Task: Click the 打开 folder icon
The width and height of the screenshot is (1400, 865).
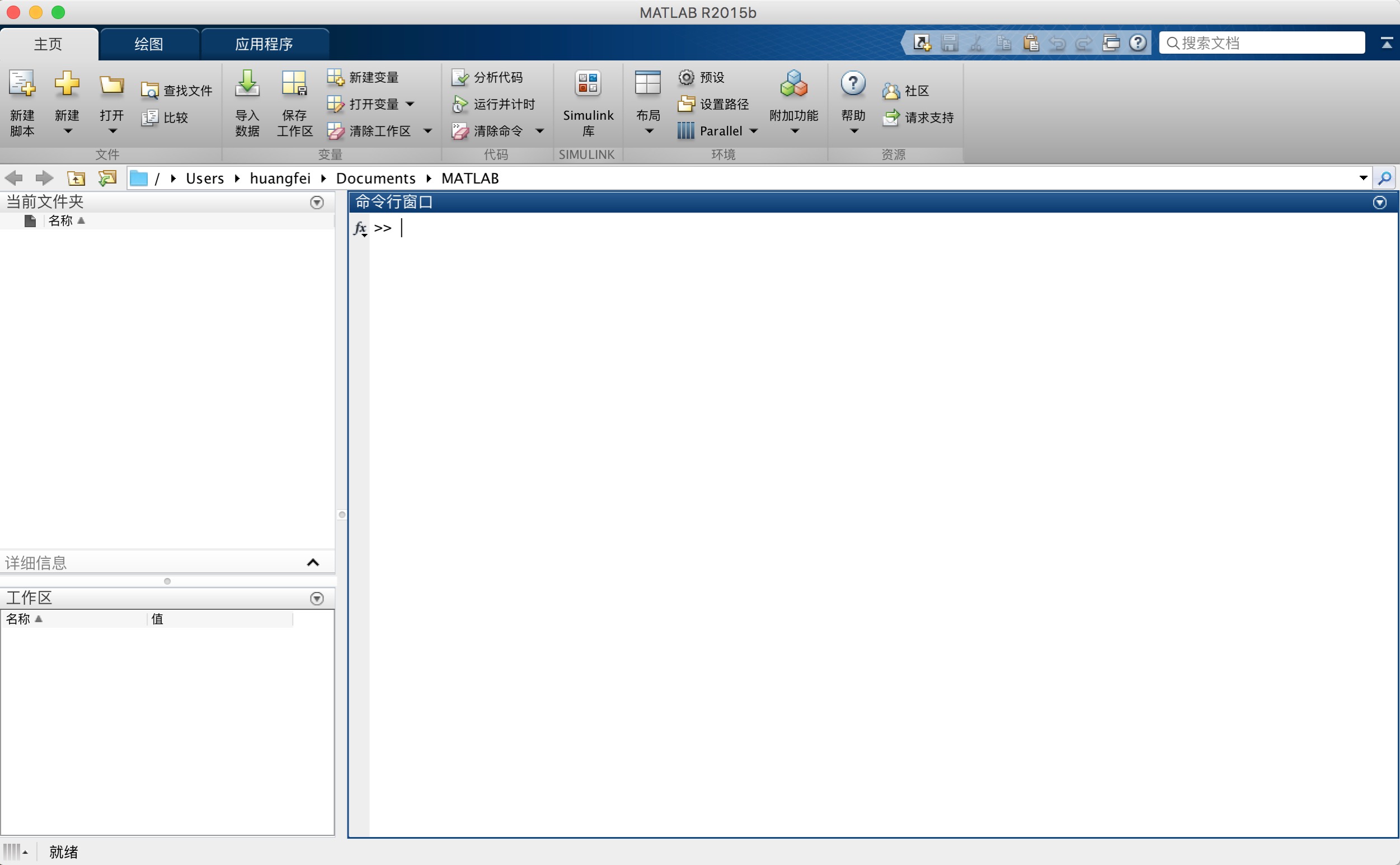Action: coord(111,84)
